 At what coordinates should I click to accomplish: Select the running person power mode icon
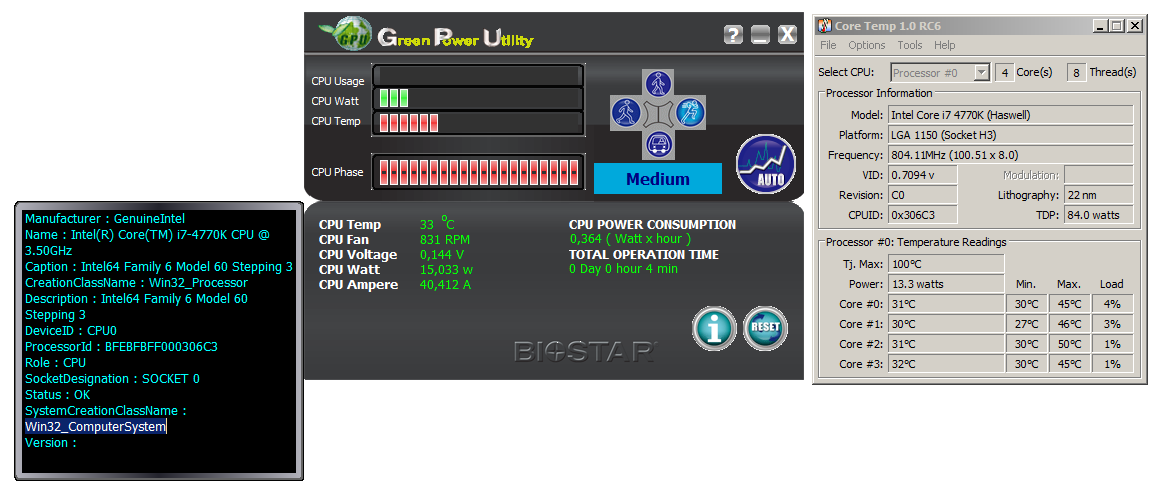pos(690,113)
